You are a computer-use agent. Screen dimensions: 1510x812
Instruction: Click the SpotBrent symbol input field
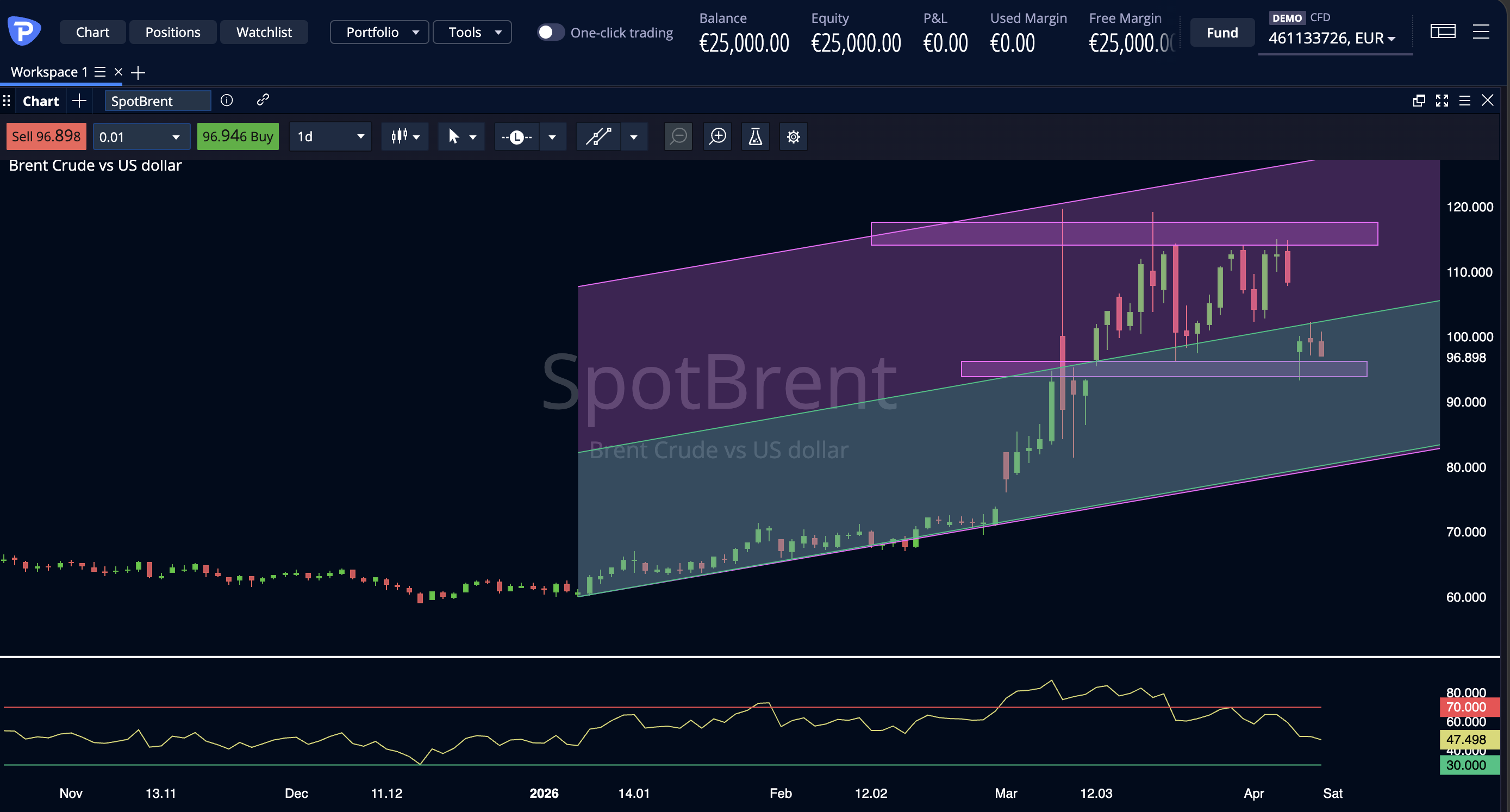coord(157,101)
